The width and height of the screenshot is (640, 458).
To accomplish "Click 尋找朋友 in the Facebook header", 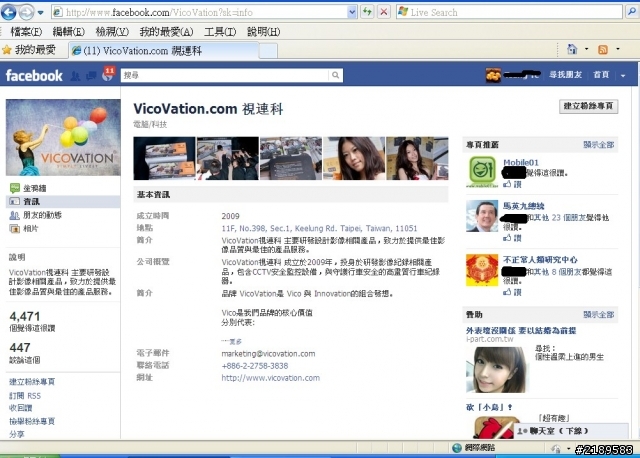I will [x=565, y=75].
